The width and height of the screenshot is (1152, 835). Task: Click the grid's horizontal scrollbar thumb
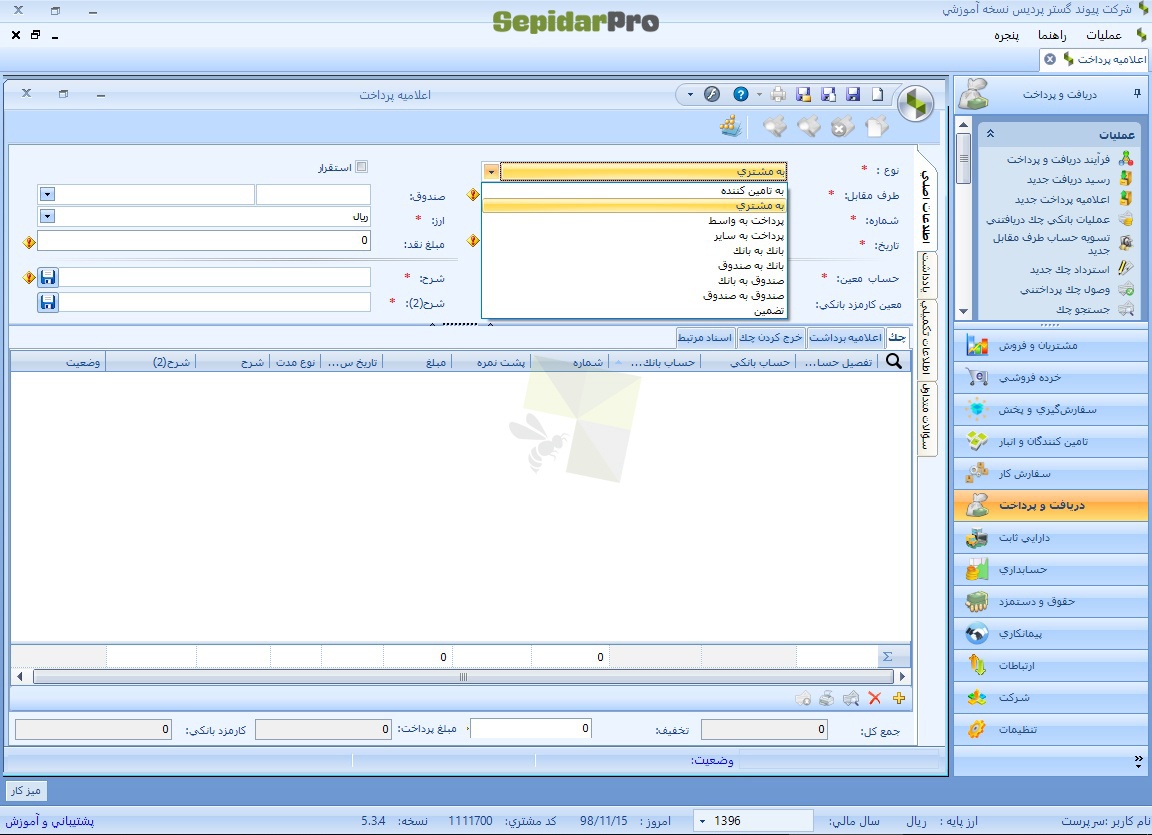click(463, 676)
